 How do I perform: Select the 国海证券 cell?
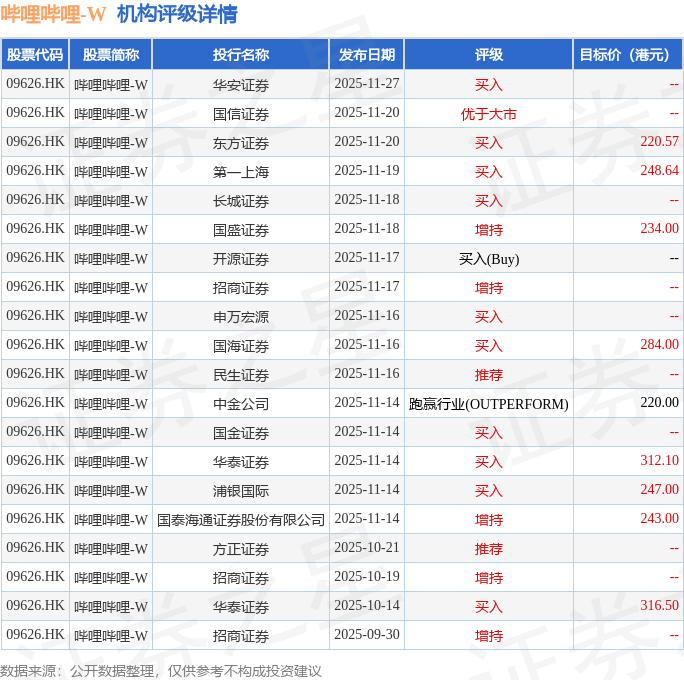point(241,346)
